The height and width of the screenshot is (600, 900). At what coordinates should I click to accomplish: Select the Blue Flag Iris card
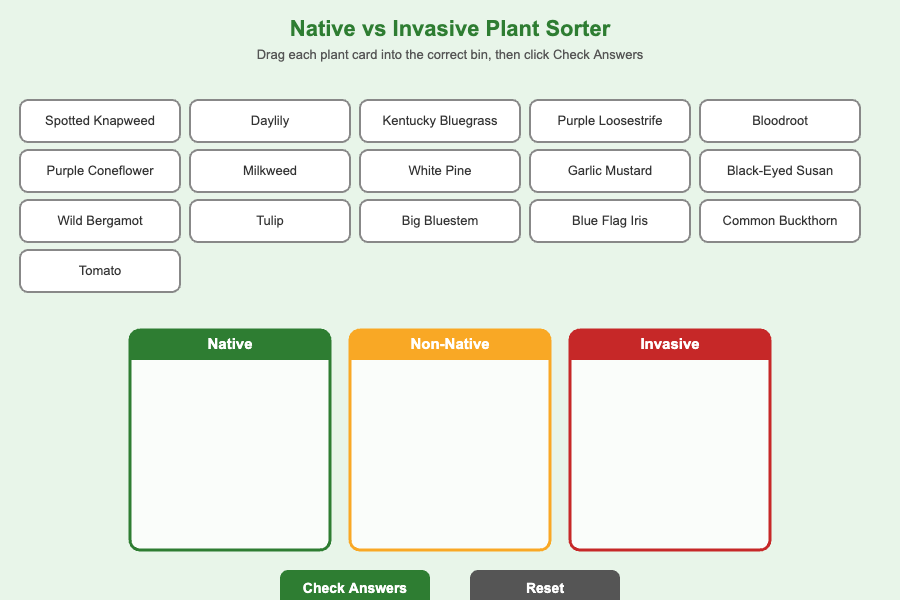(x=610, y=220)
